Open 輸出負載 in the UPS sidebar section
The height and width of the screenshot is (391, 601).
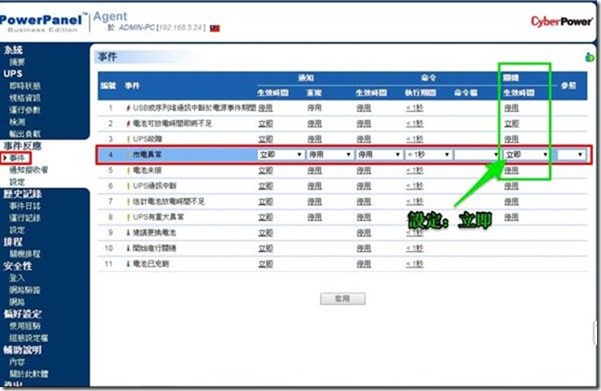tap(25, 134)
